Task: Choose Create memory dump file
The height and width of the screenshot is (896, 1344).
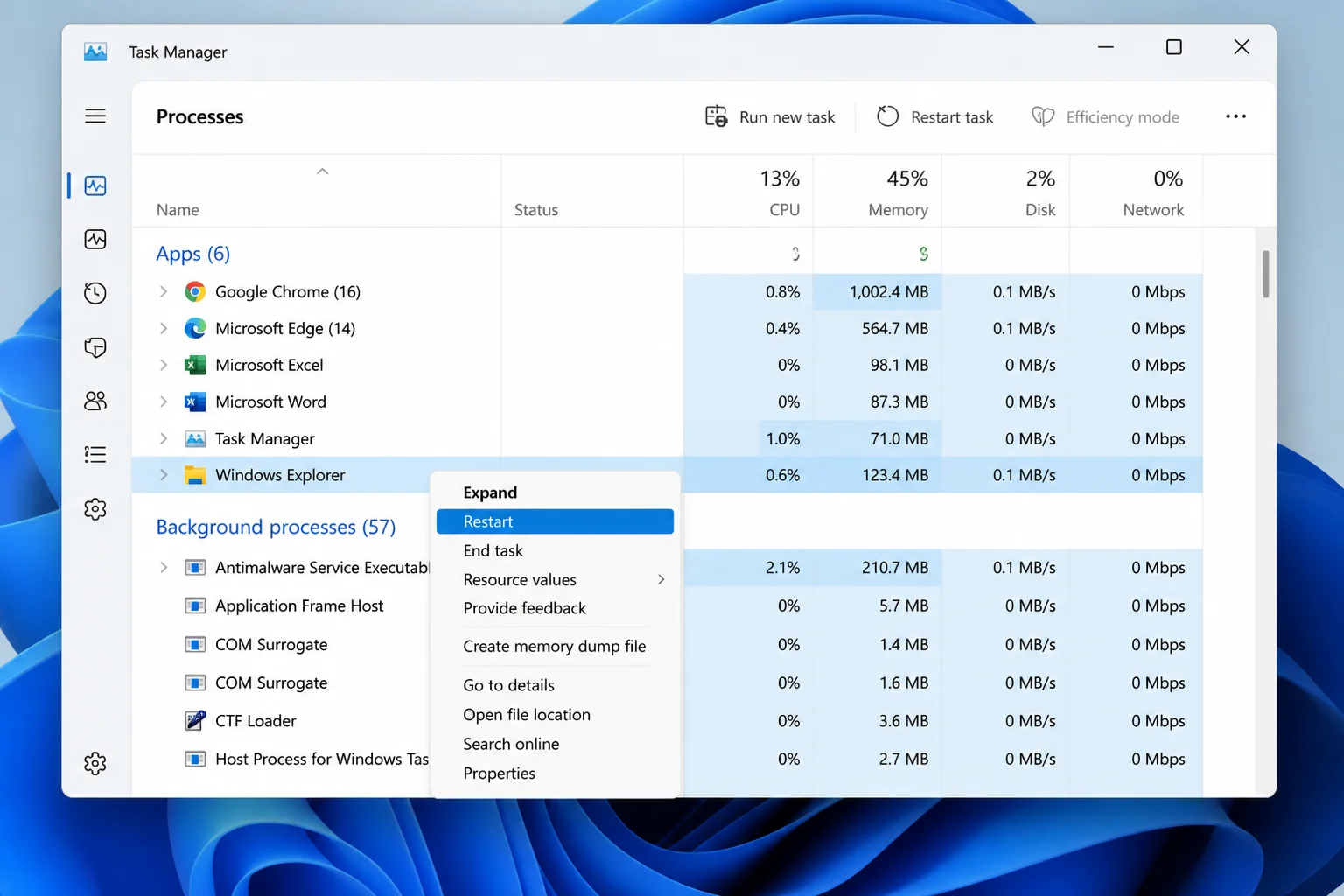Action: click(555, 647)
